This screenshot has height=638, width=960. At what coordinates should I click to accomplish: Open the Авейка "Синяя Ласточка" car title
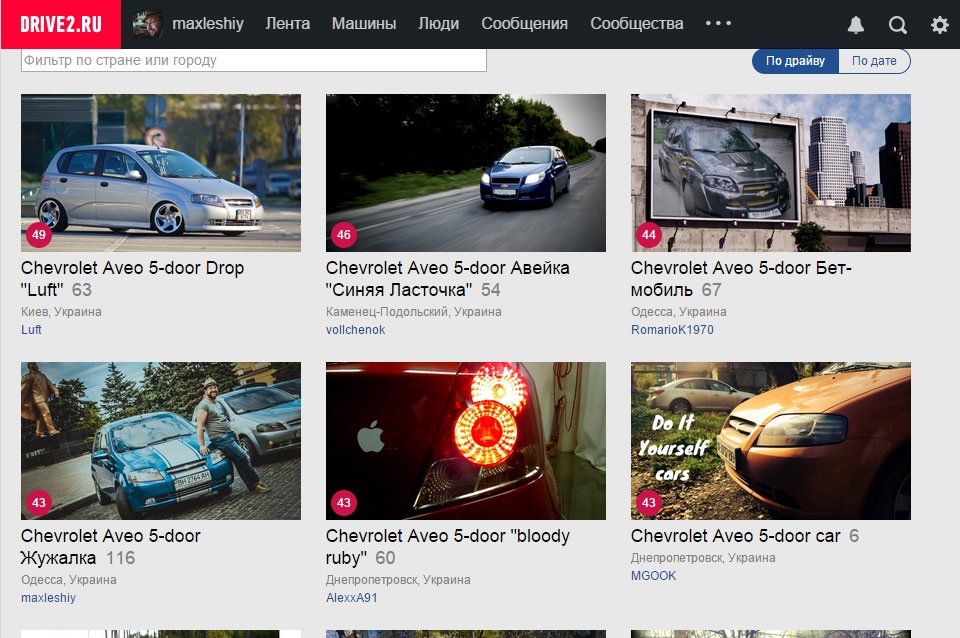pos(448,279)
